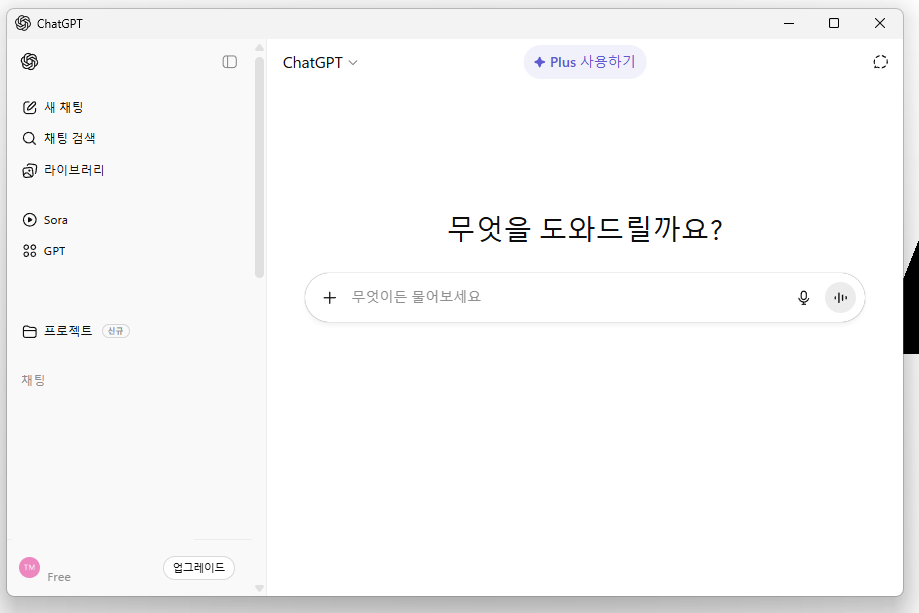Minimize the ChatGPT window
This screenshot has width=919, height=613.
coord(789,23)
